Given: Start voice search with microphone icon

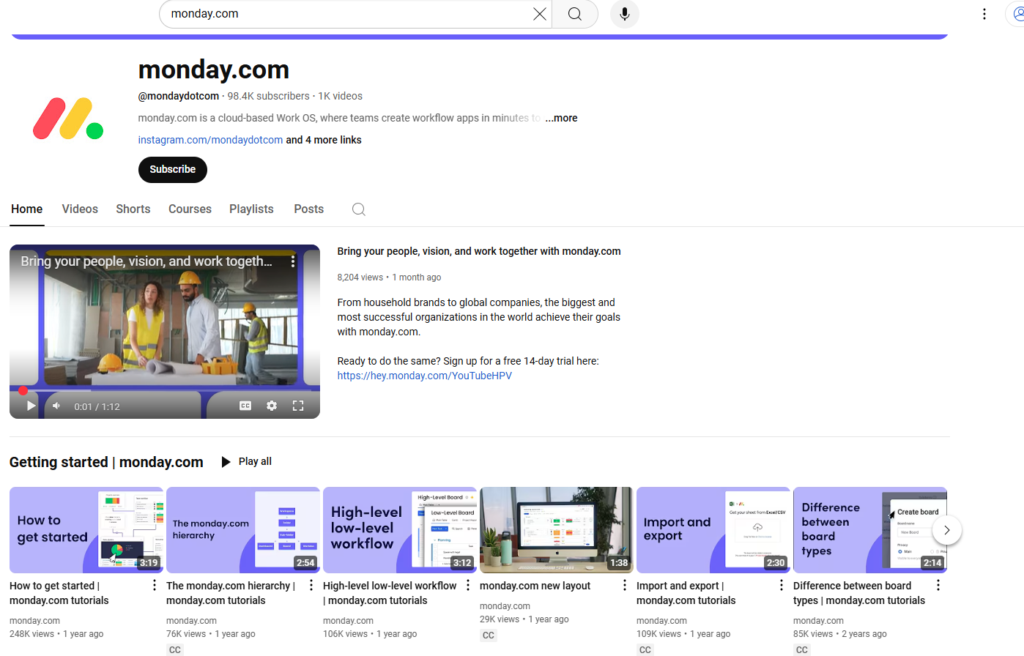Looking at the screenshot, I should click(624, 14).
